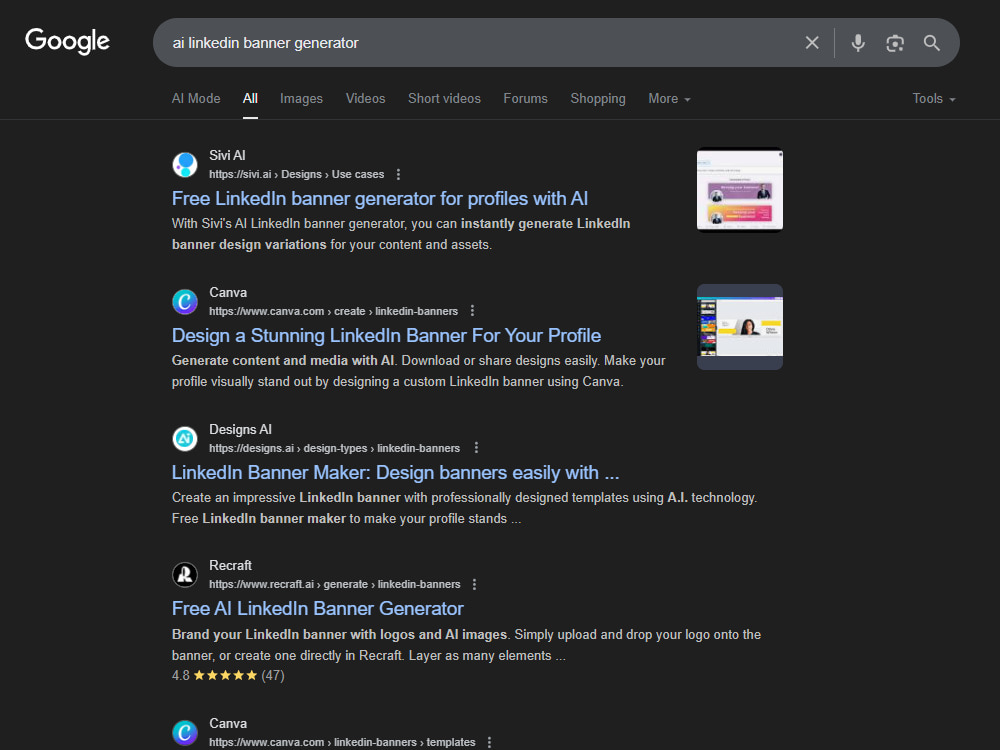Open more options for Canva templates result
Image resolution: width=1000 pixels, height=750 pixels.
tap(490, 742)
